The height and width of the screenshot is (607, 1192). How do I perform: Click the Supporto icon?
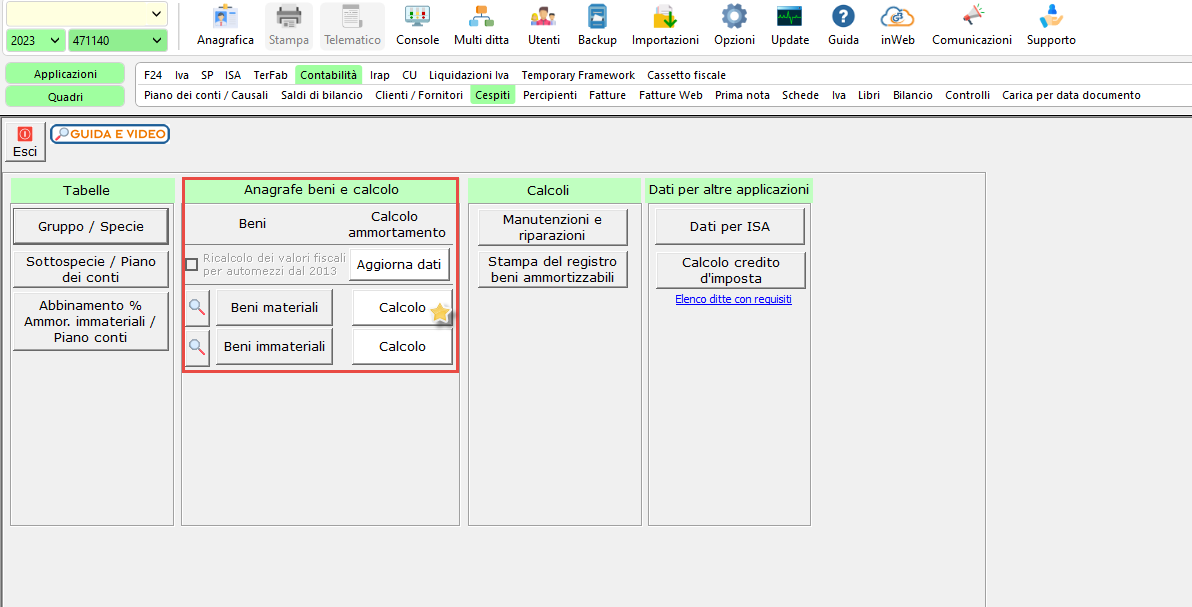tap(1051, 26)
